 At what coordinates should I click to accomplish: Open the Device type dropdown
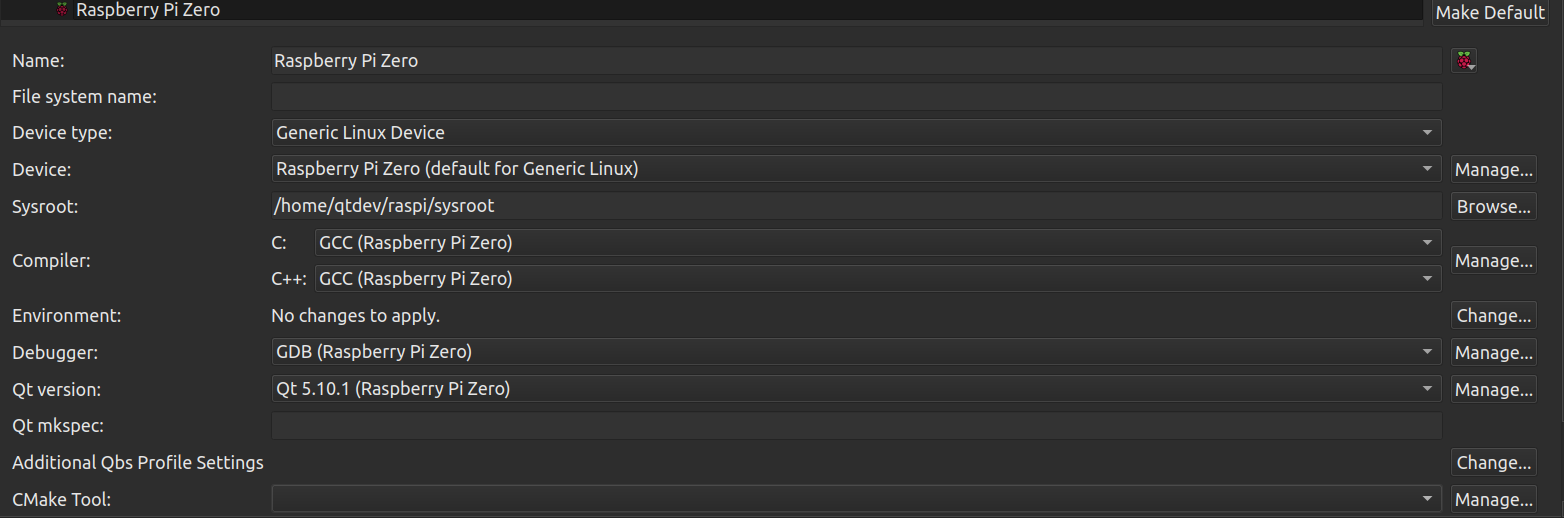point(857,133)
